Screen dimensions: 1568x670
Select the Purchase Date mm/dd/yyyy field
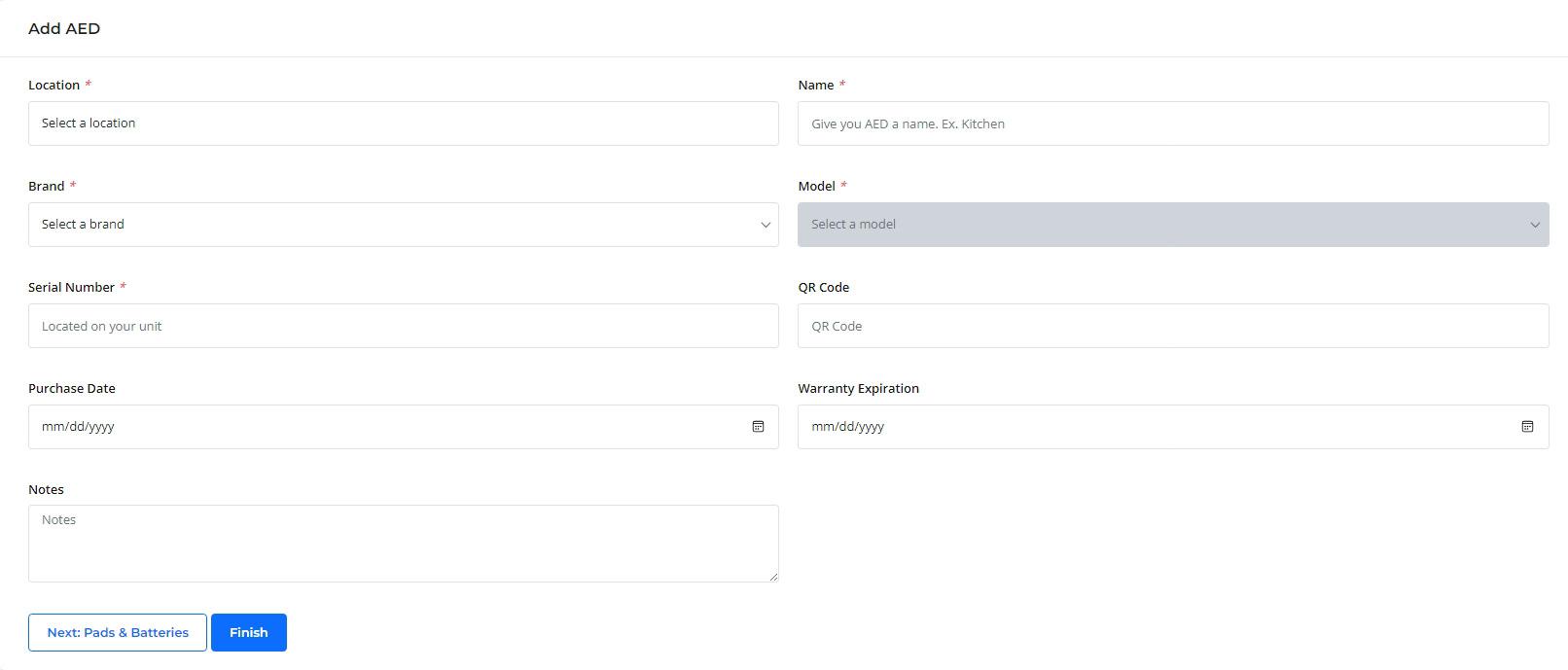click(404, 427)
